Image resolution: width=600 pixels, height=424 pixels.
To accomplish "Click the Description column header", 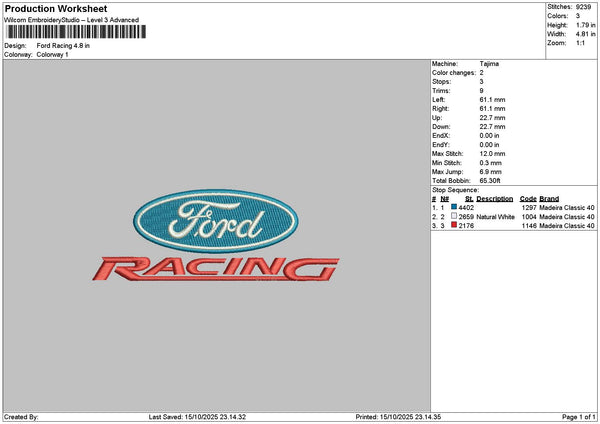I will pyautogui.click(x=494, y=198).
